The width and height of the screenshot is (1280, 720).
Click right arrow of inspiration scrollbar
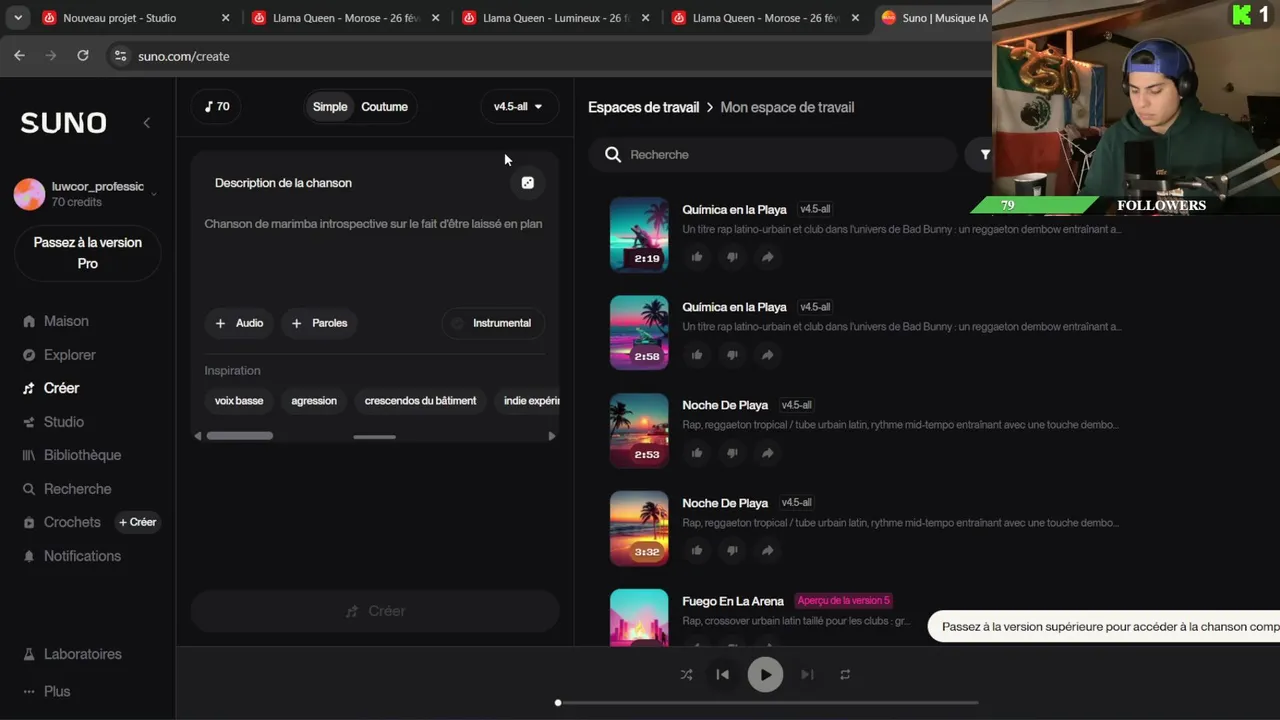point(552,436)
